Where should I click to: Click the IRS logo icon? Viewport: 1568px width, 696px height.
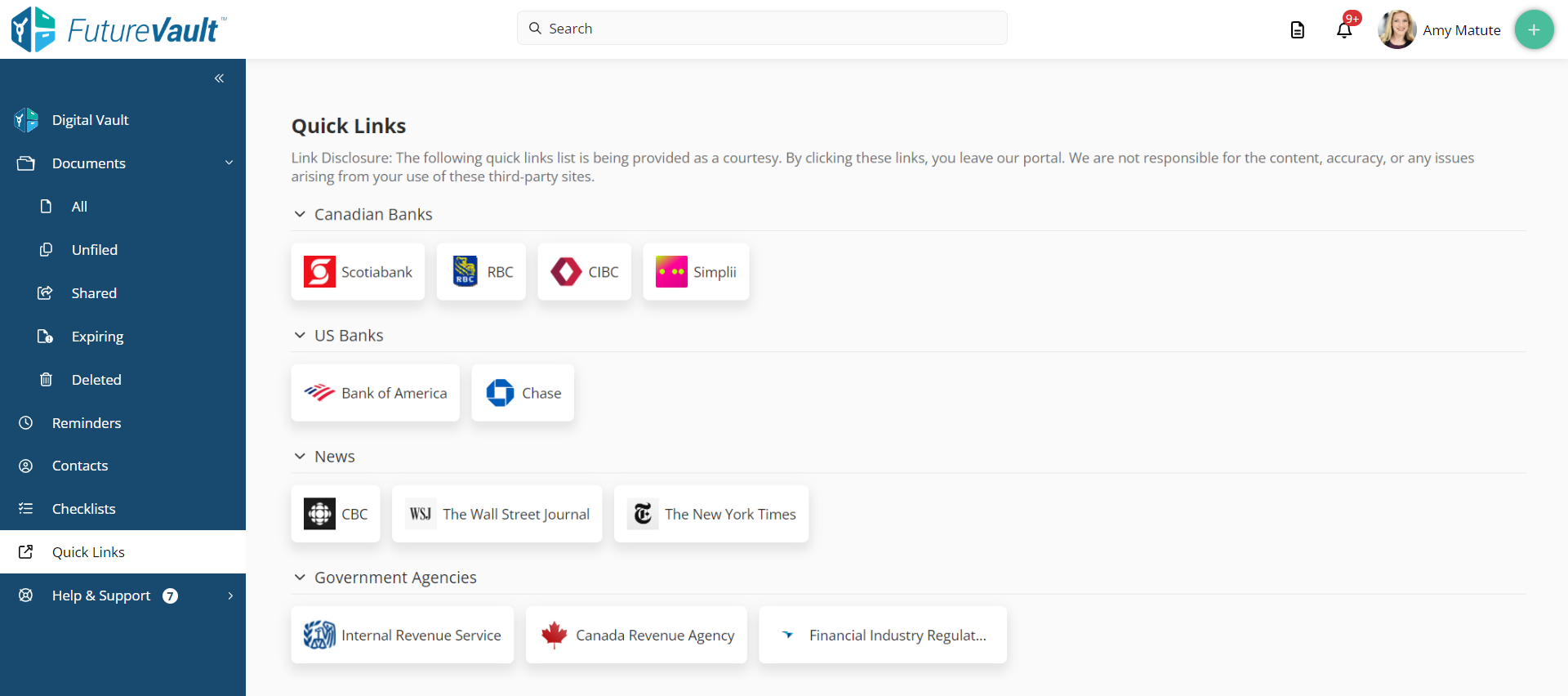(319, 635)
